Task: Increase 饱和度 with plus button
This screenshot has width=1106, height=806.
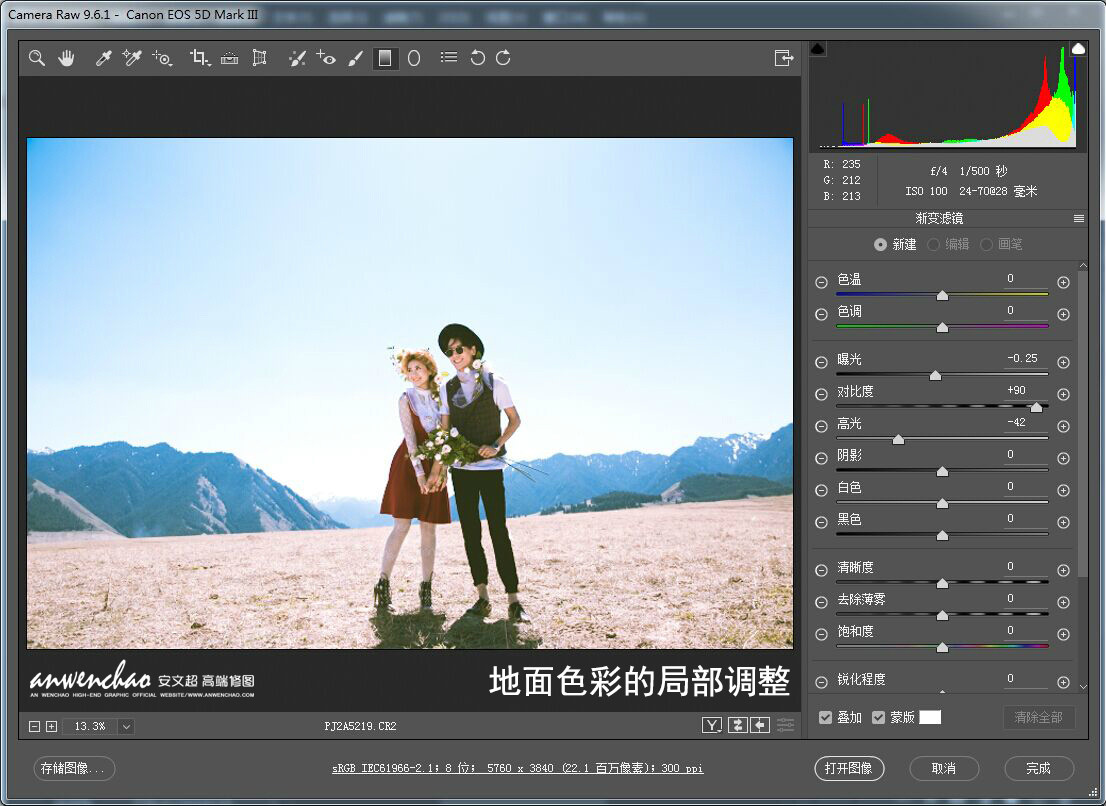Action: 1064,634
